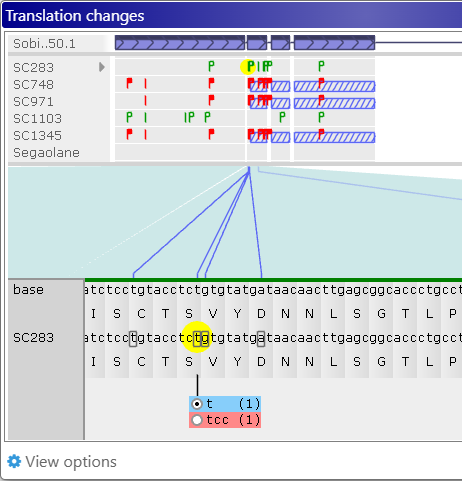
Task: Select the 't' variant radio button
Action: 197,404
